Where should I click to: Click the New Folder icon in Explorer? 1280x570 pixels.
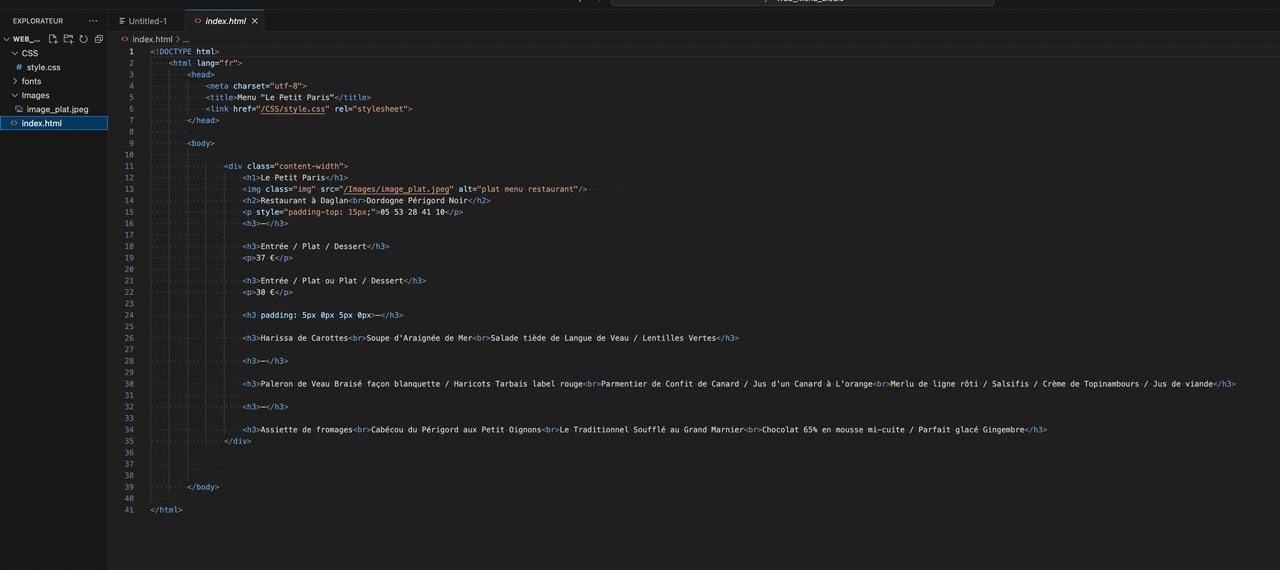tap(68, 39)
